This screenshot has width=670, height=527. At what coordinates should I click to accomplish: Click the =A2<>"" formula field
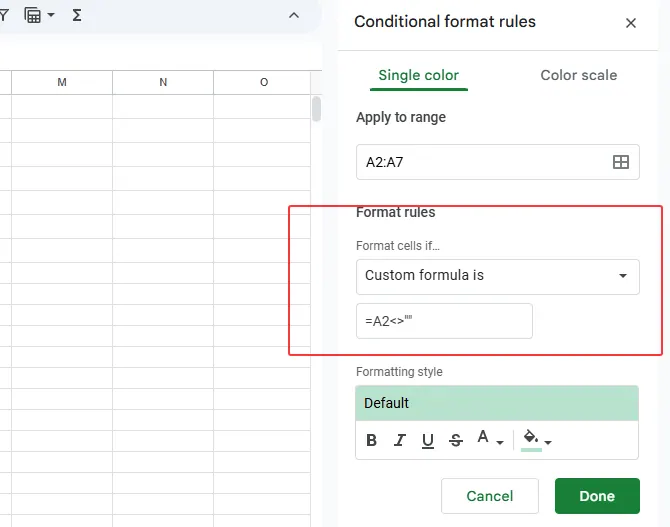pyautogui.click(x=444, y=321)
